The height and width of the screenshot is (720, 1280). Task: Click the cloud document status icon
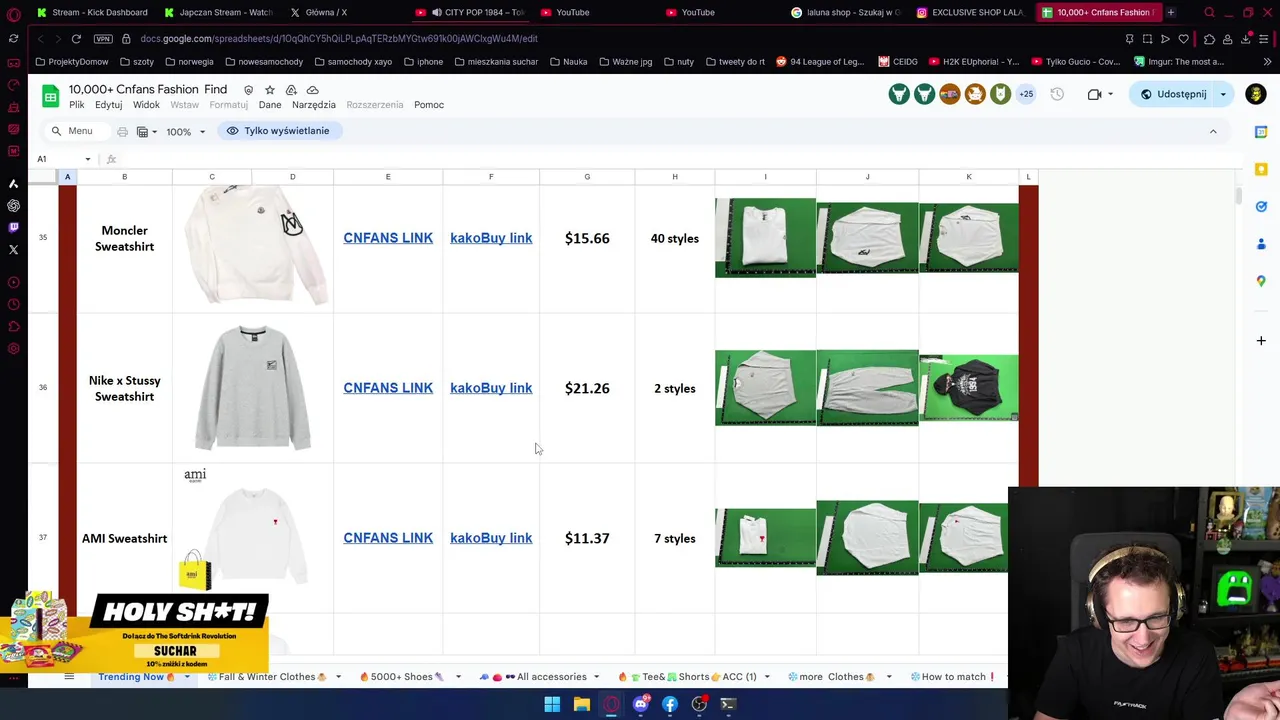312,90
